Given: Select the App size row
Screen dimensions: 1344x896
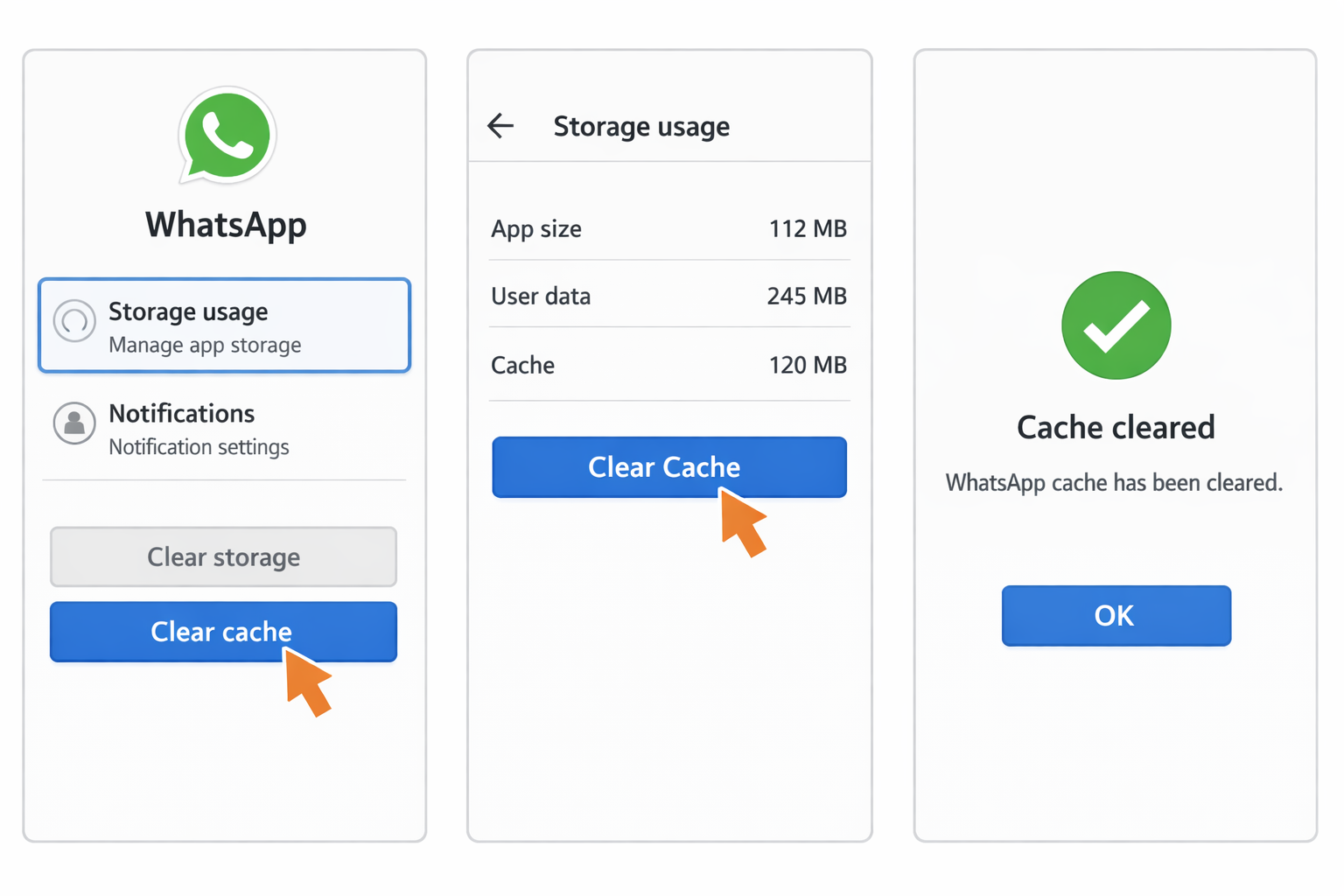Looking at the screenshot, I should pos(668,228).
